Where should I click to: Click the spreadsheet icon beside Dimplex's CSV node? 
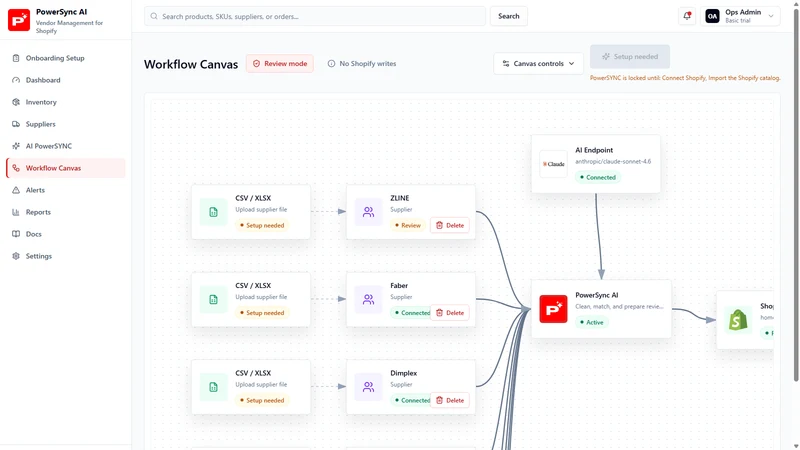coord(213,387)
